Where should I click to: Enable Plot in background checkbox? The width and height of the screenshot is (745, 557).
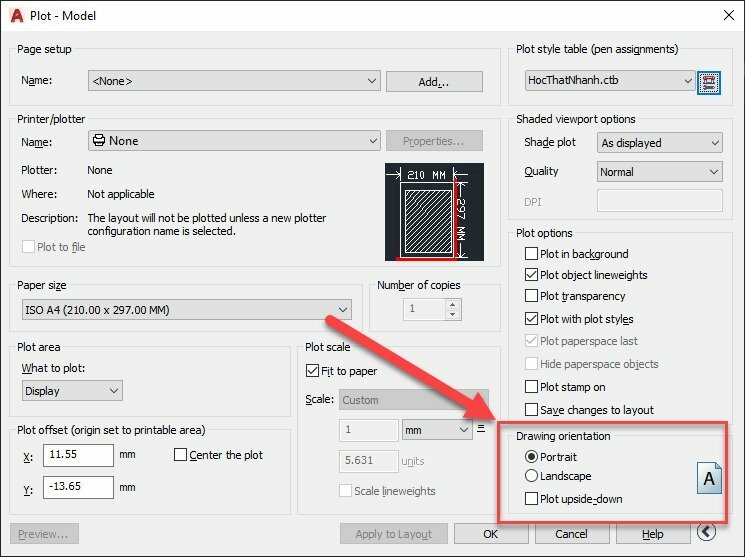pyautogui.click(x=532, y=254)
